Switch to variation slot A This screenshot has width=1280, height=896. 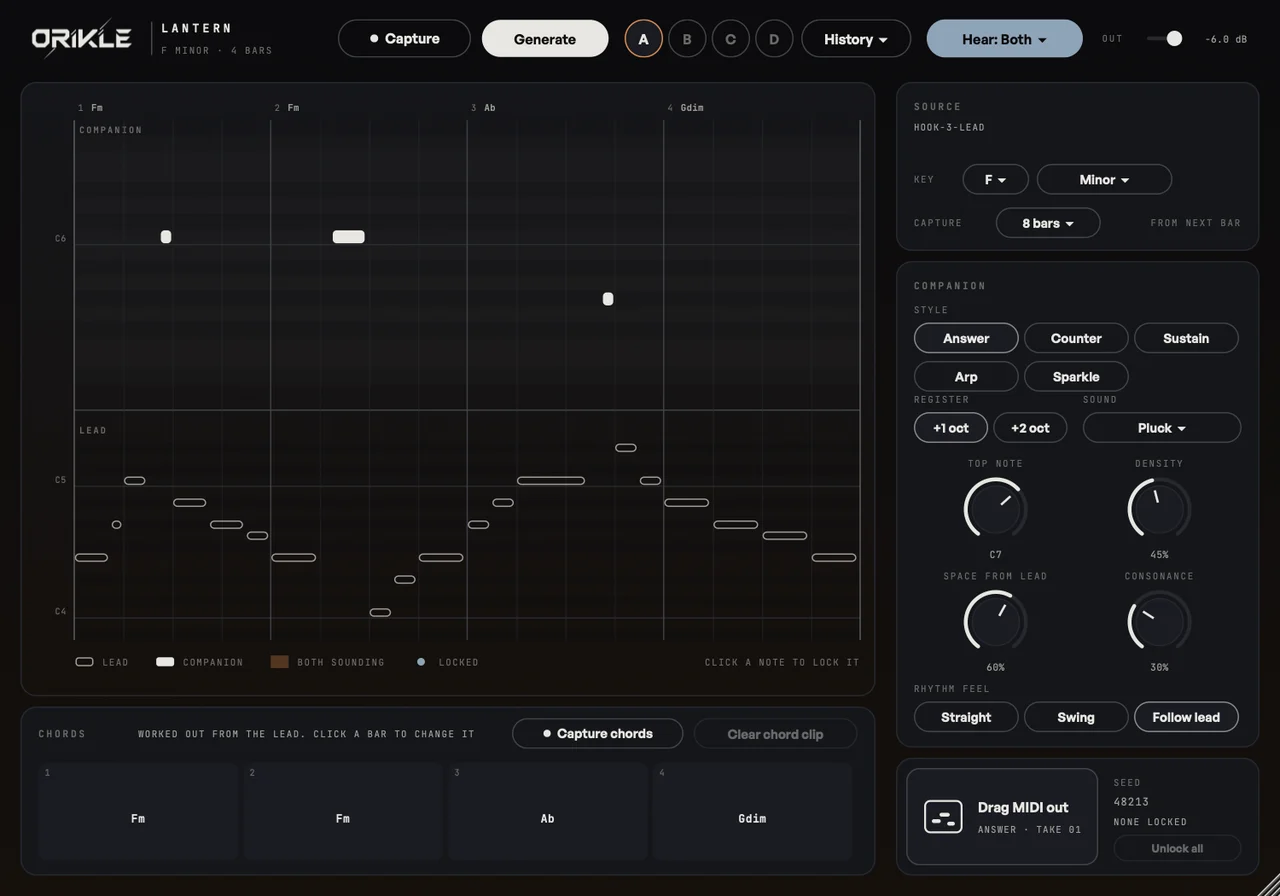click(644, 39)
